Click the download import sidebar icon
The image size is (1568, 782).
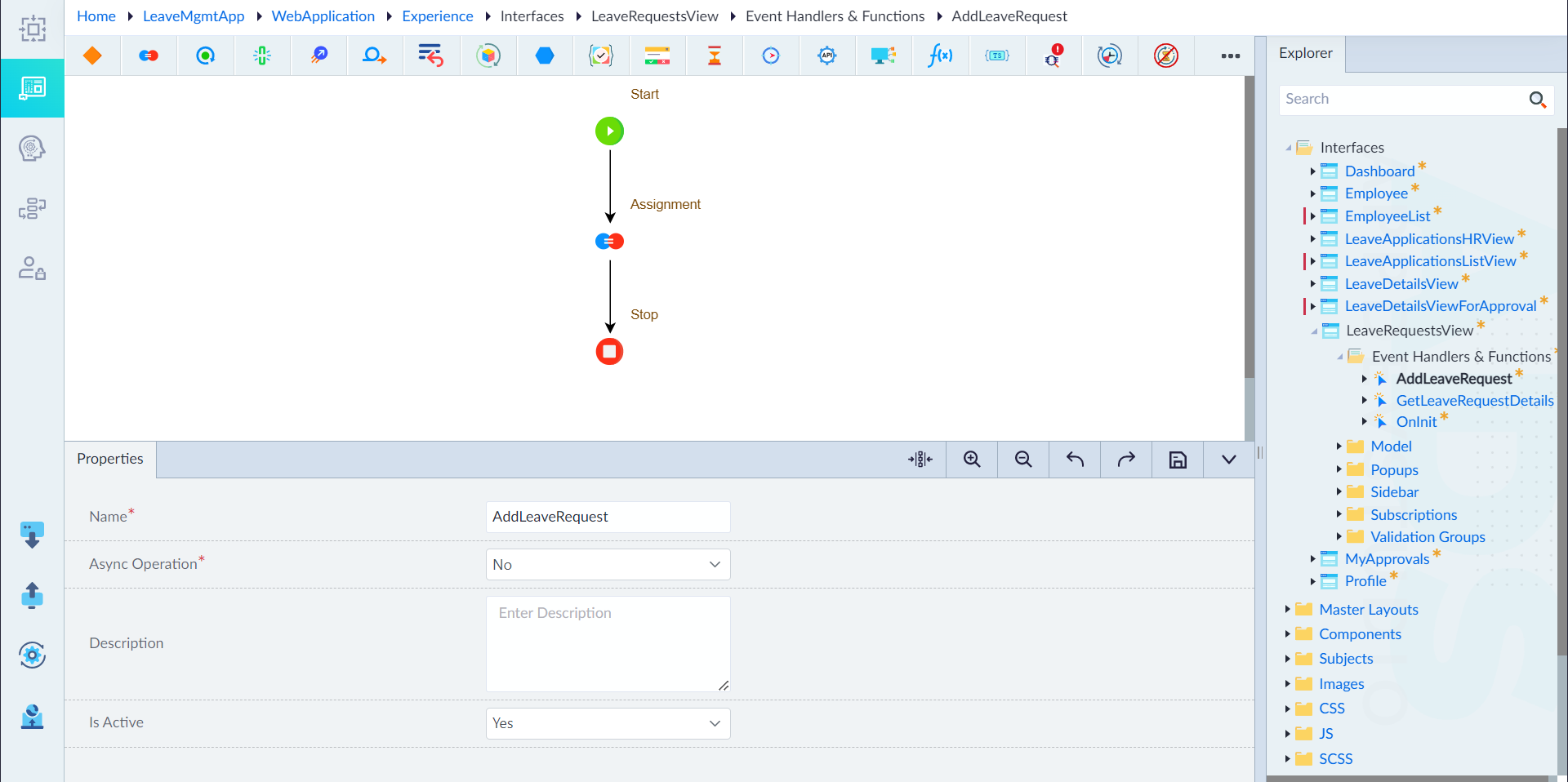(32, 535)
